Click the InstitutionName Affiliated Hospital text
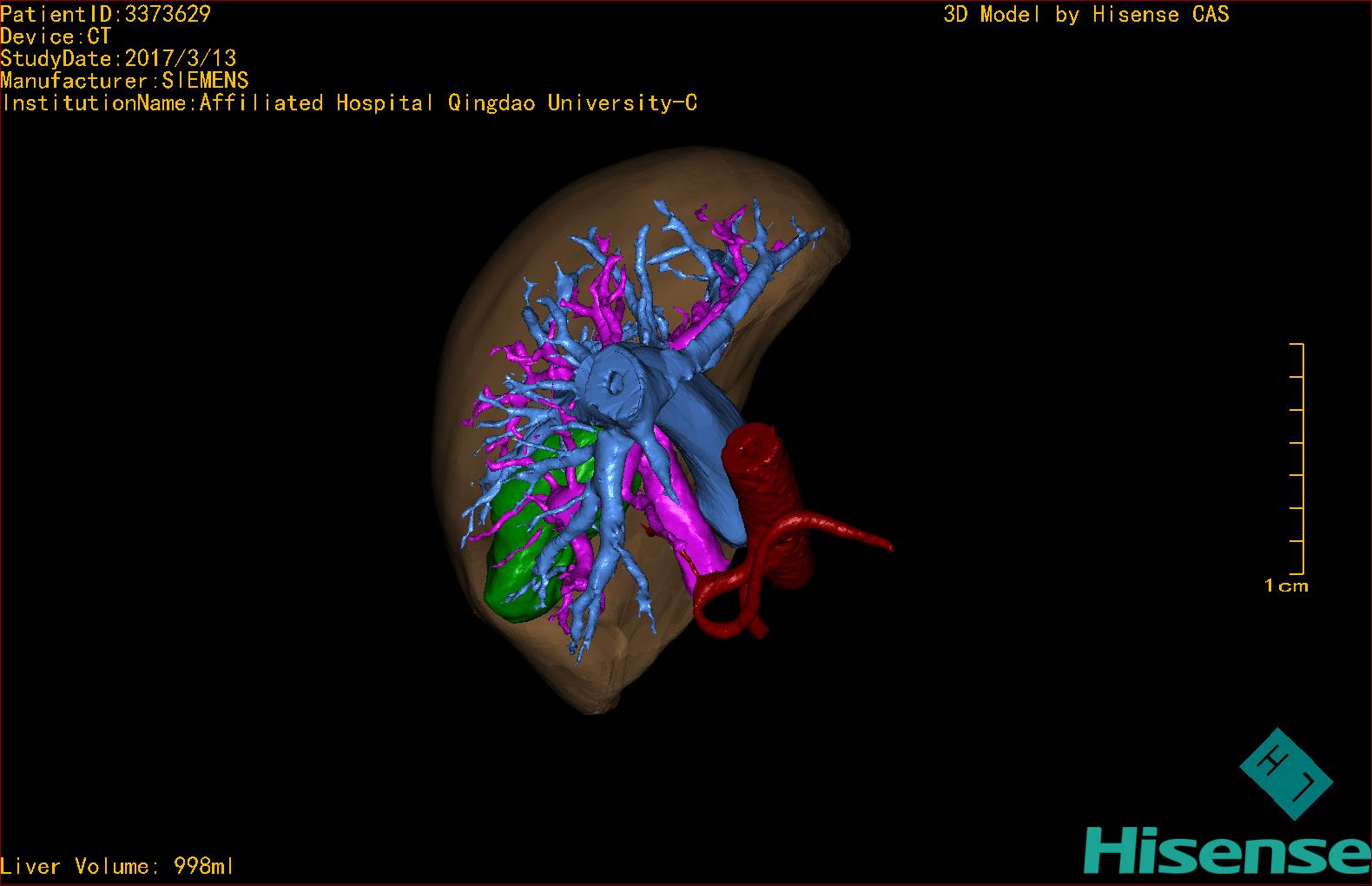Image resolution: width=1372 pixels, height=886 pixels. (x=349, y=102)
